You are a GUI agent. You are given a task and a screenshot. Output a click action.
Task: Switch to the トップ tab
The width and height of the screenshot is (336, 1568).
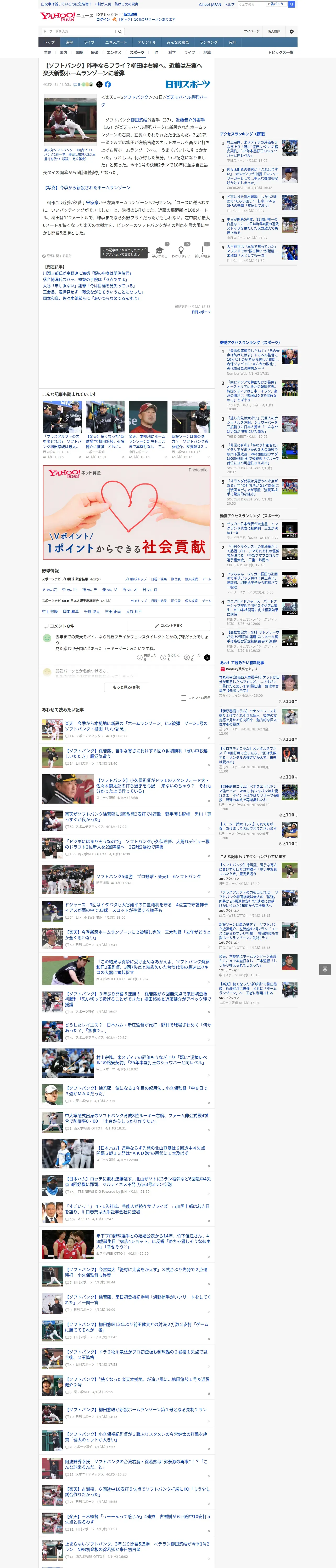coord(49,43)
